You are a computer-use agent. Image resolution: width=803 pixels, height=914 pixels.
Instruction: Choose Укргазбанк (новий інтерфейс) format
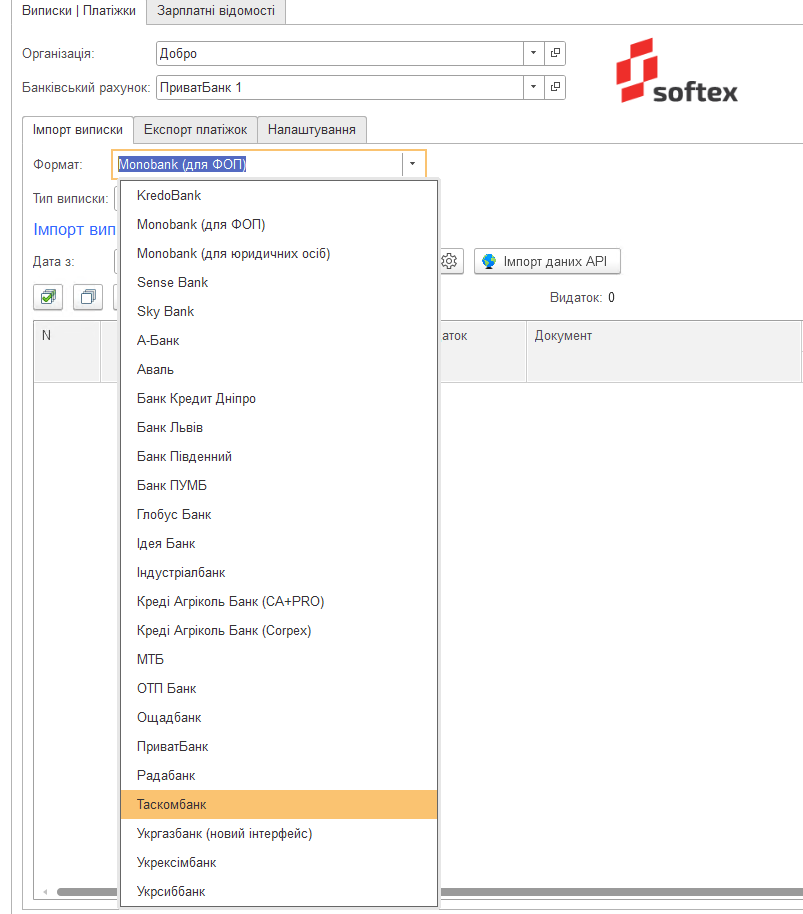(x=279, y=834)
